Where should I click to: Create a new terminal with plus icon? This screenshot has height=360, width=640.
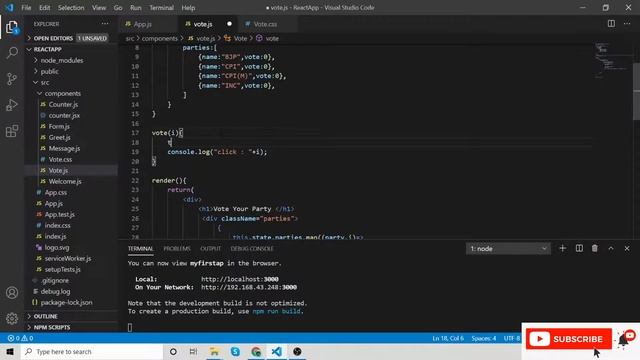[562, 248]
